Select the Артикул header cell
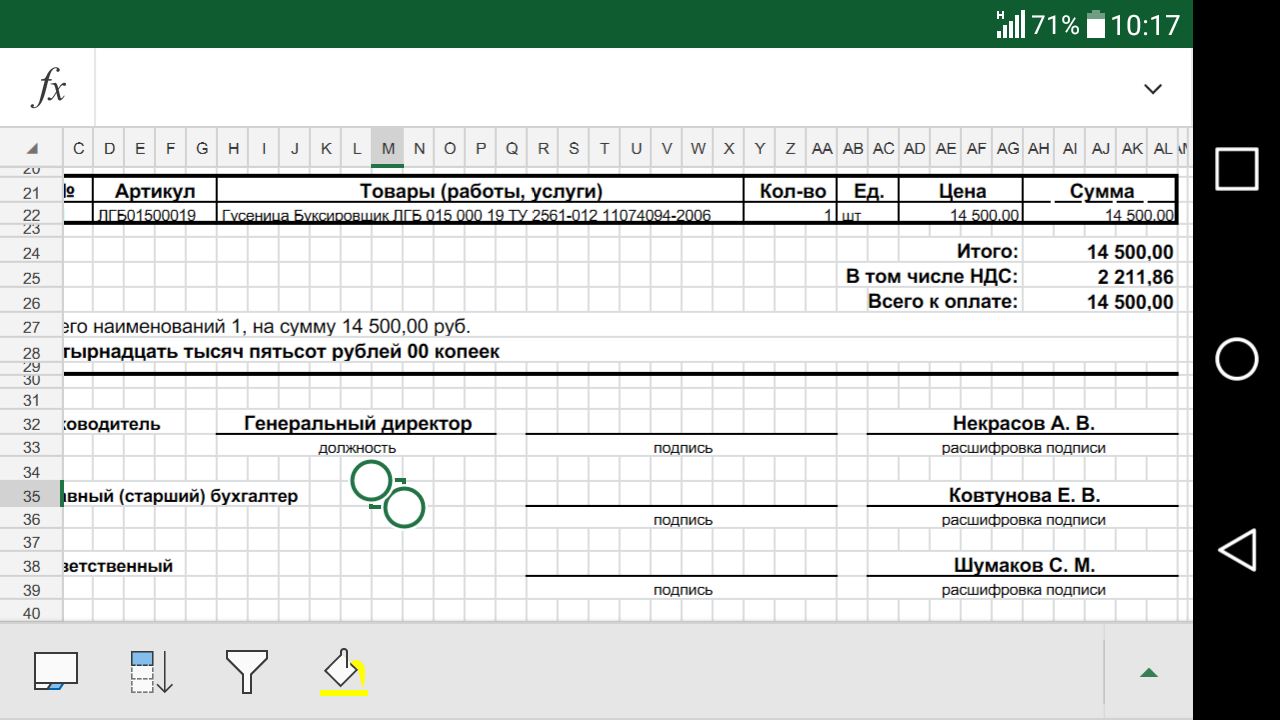 coord(154,191)
